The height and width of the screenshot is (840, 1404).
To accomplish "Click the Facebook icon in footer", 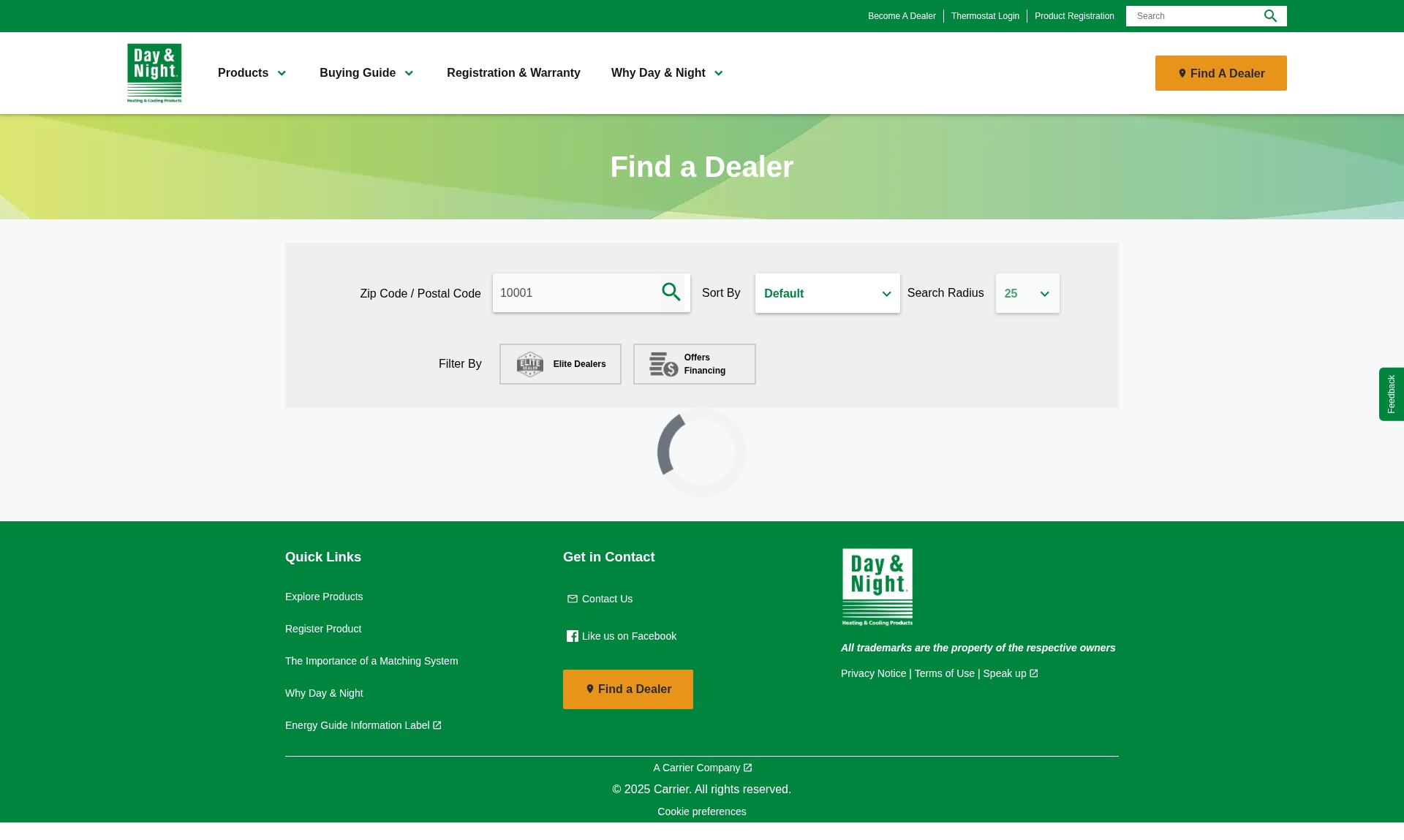I will coord(573,636).
